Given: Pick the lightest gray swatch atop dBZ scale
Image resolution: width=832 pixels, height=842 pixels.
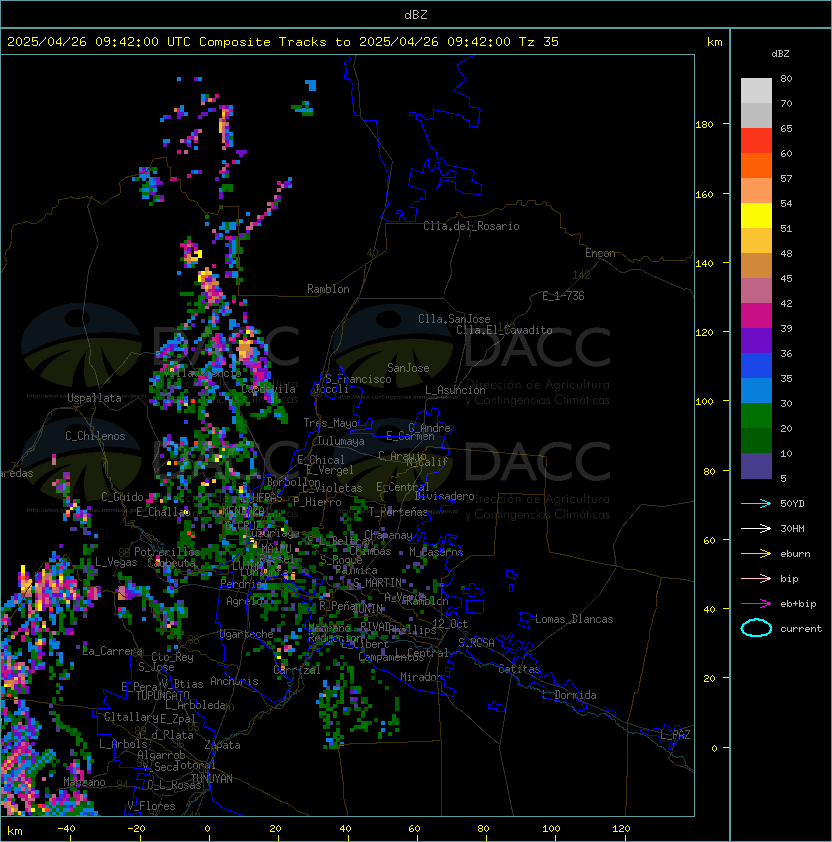Looking at the screenshot, I should 756,91.
